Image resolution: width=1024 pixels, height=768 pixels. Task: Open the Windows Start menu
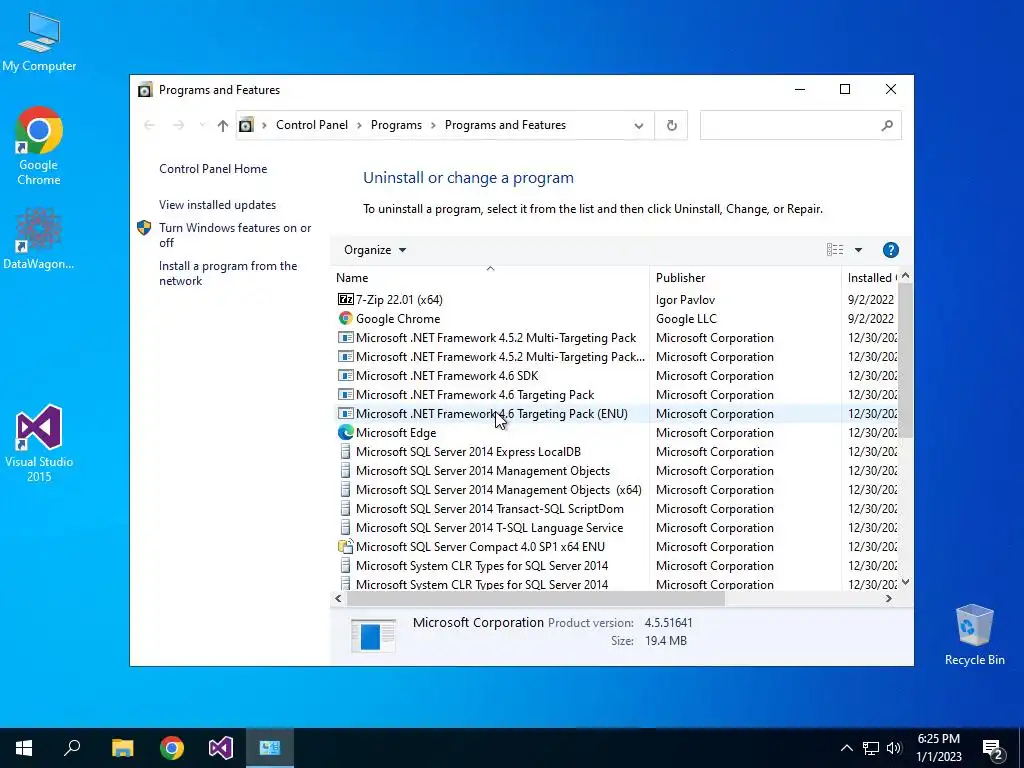24,748
